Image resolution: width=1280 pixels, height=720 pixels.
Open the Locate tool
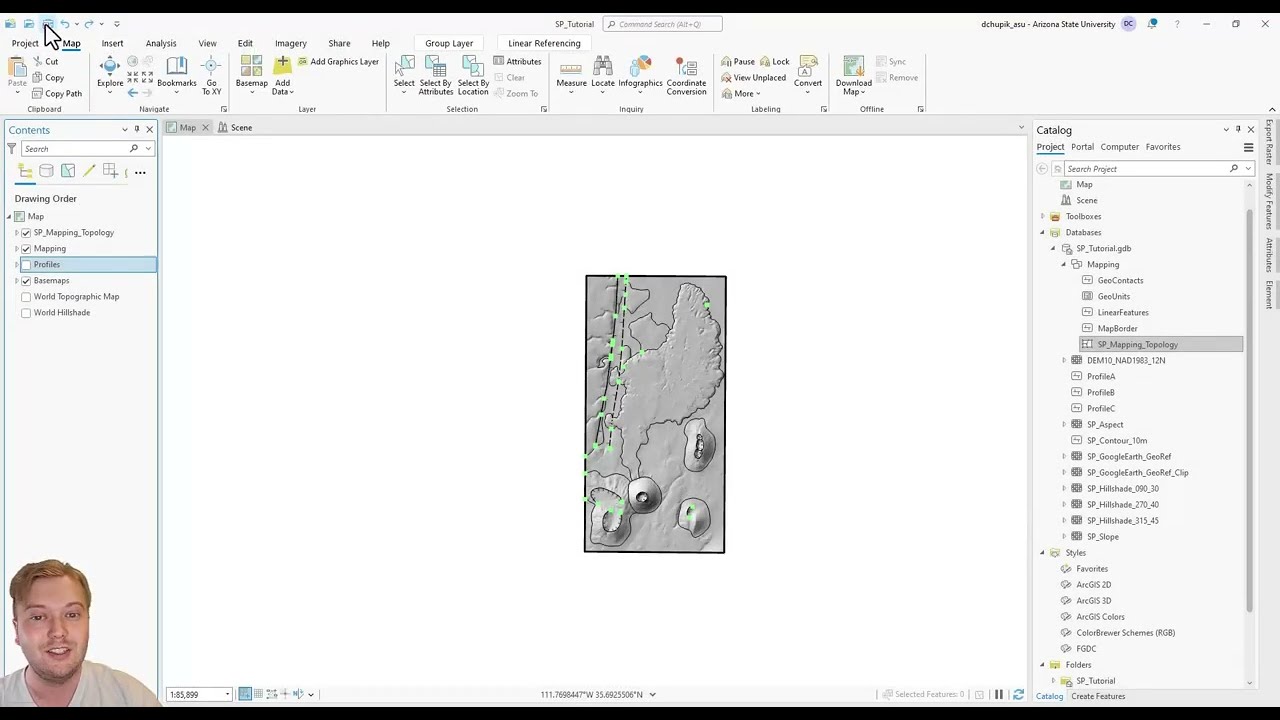[603, 72]
